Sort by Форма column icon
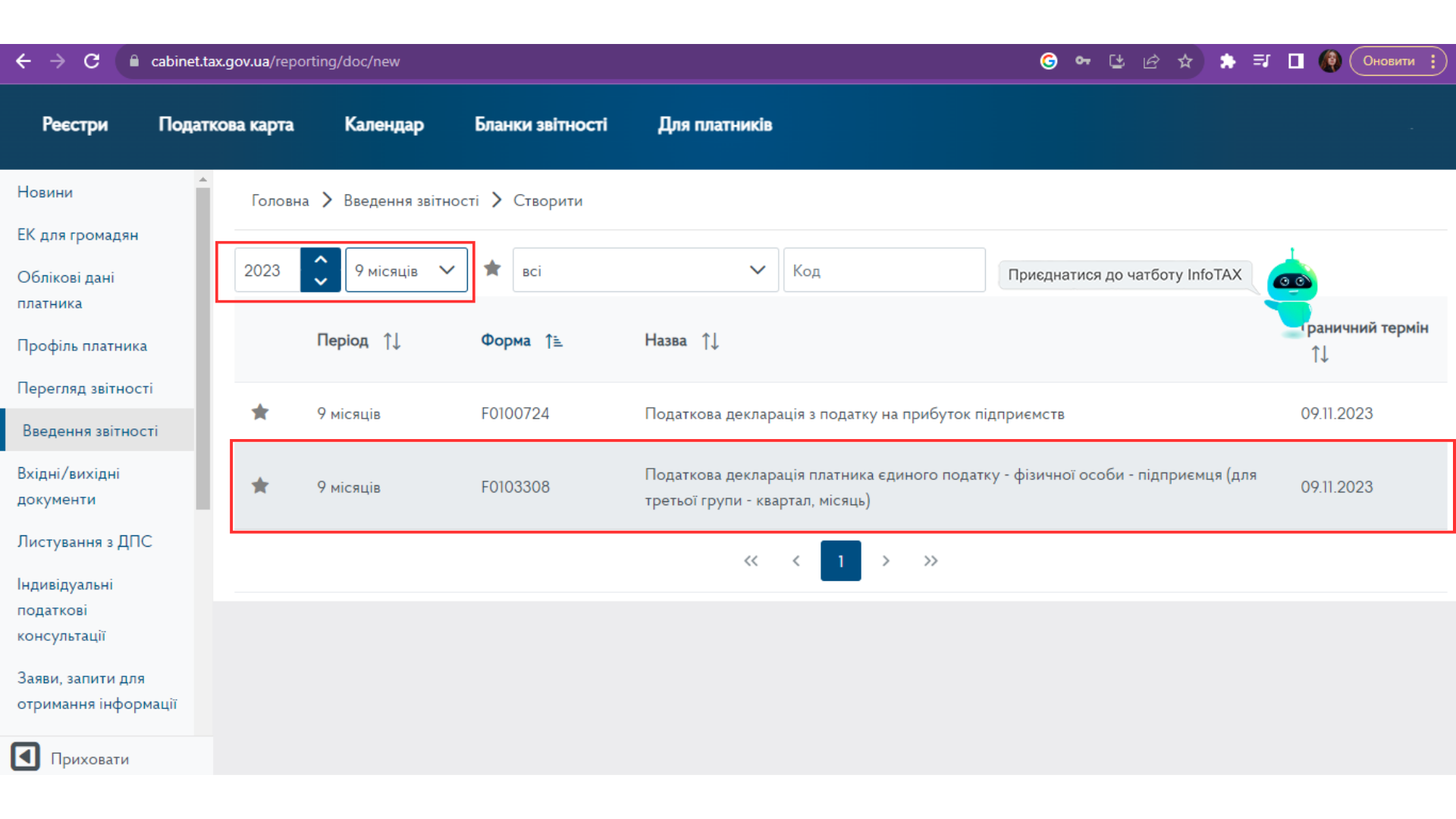The image size is (1456, 819). coord(554,341)
